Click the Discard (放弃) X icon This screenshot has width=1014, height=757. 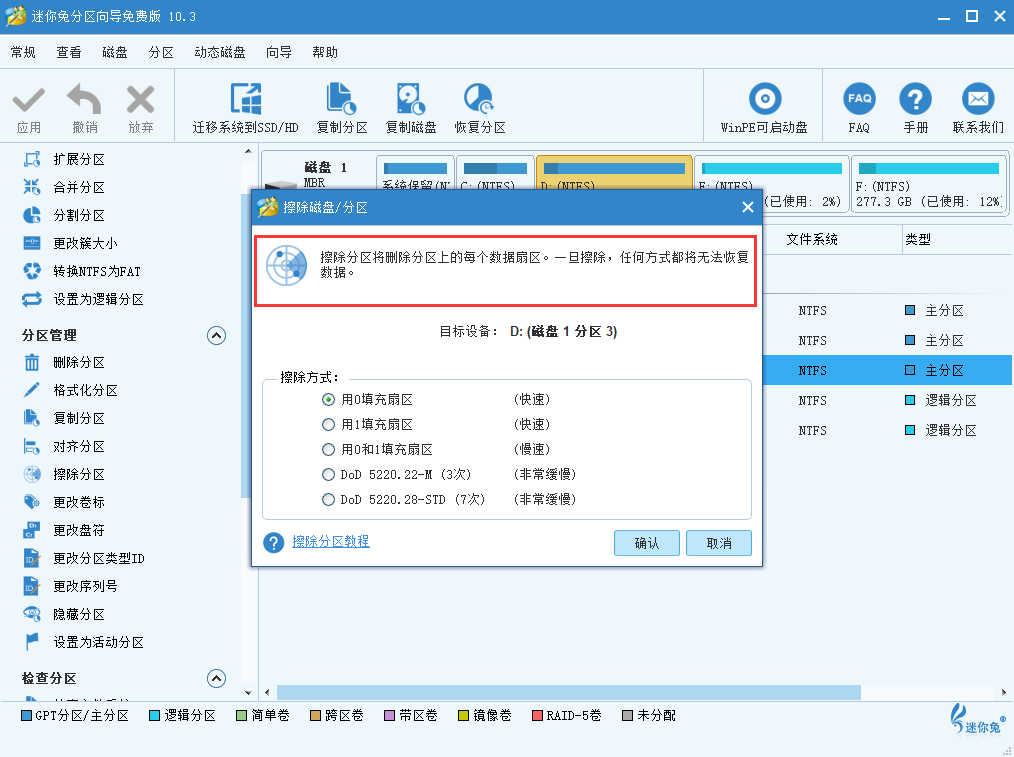click(140, 100)
